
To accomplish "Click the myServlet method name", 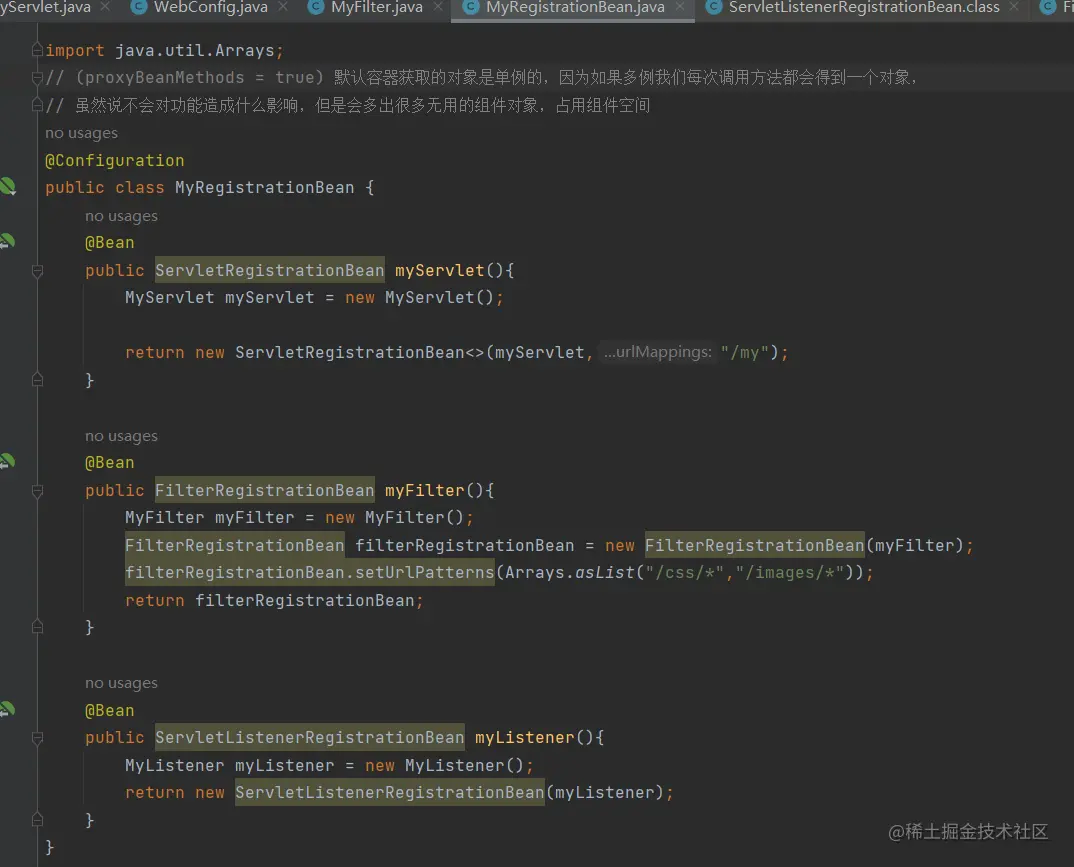I will click(440, 271).
